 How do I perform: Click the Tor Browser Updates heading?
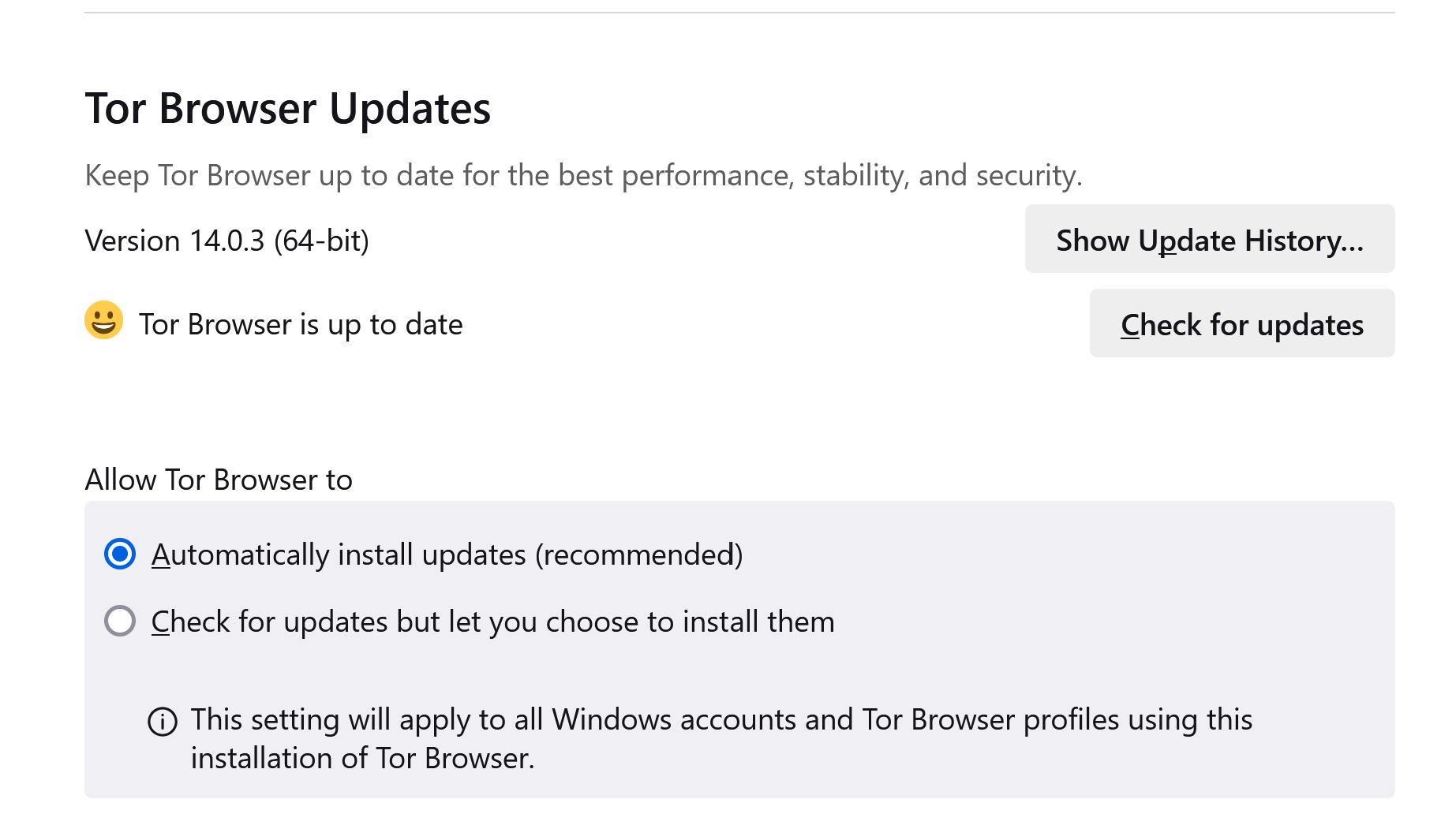coord(287,109)
